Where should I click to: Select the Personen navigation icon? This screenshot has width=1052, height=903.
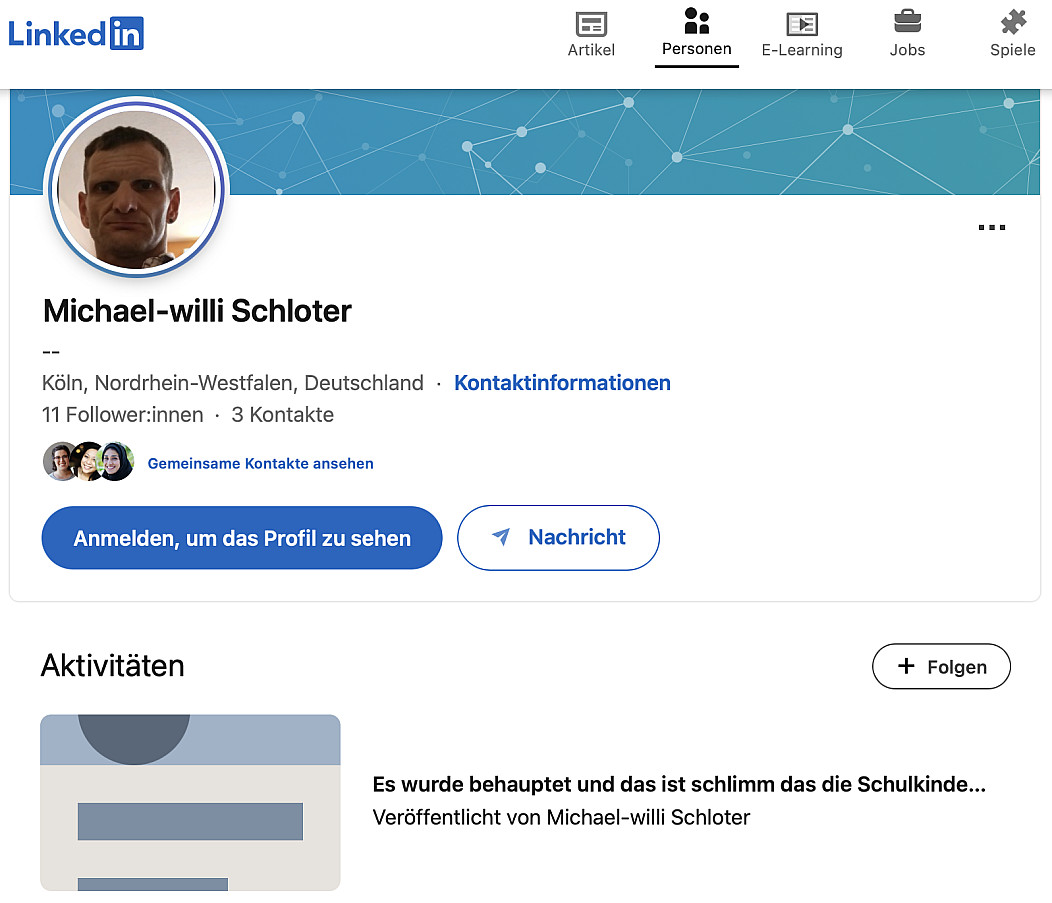[696, 22]
